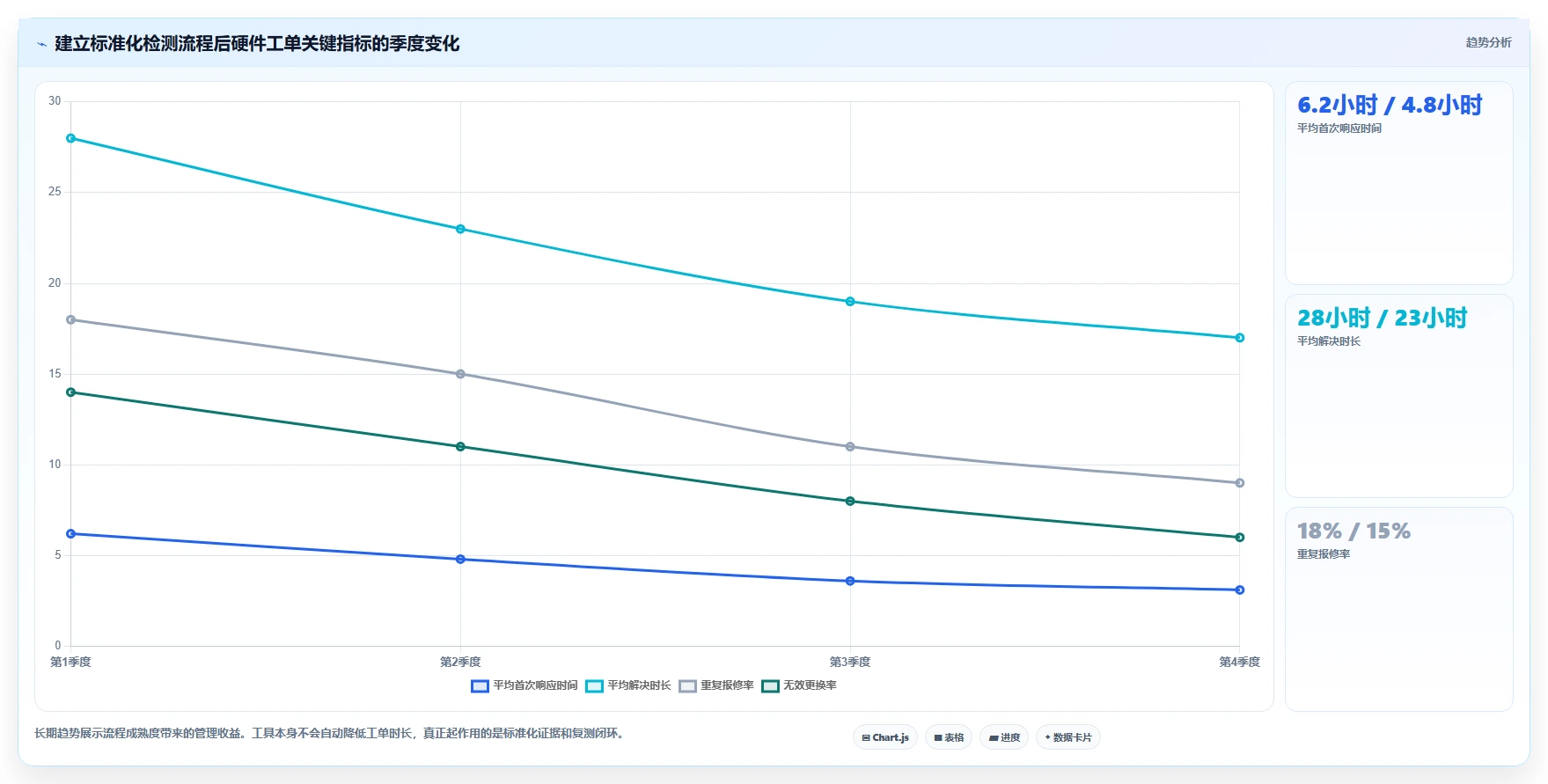Viewport: 1548px width, 784px height.
Task: Click the 18% / 15% card value
Action: [1354, 531]
